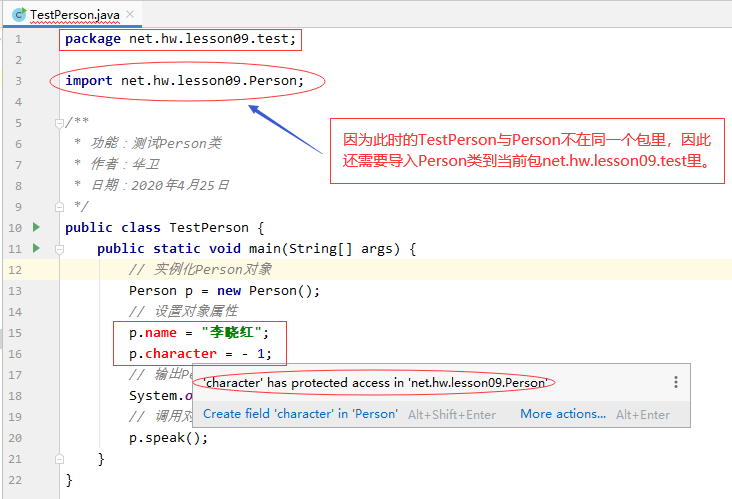Click line number 16 in the gutter

pyautogui.click(x=15, y=354)
